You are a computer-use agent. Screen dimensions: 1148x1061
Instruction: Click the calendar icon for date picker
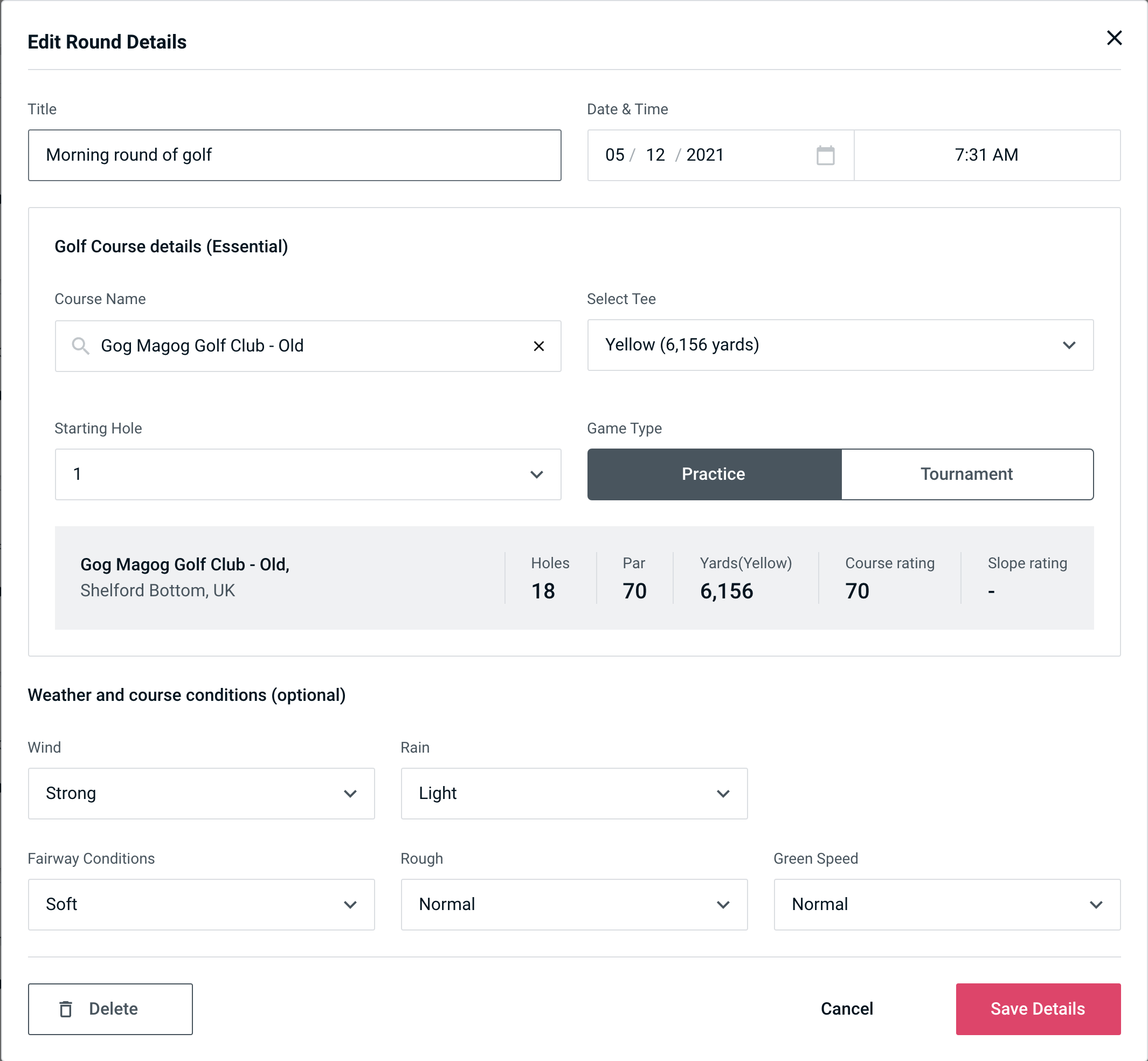(x=825, y=155)
